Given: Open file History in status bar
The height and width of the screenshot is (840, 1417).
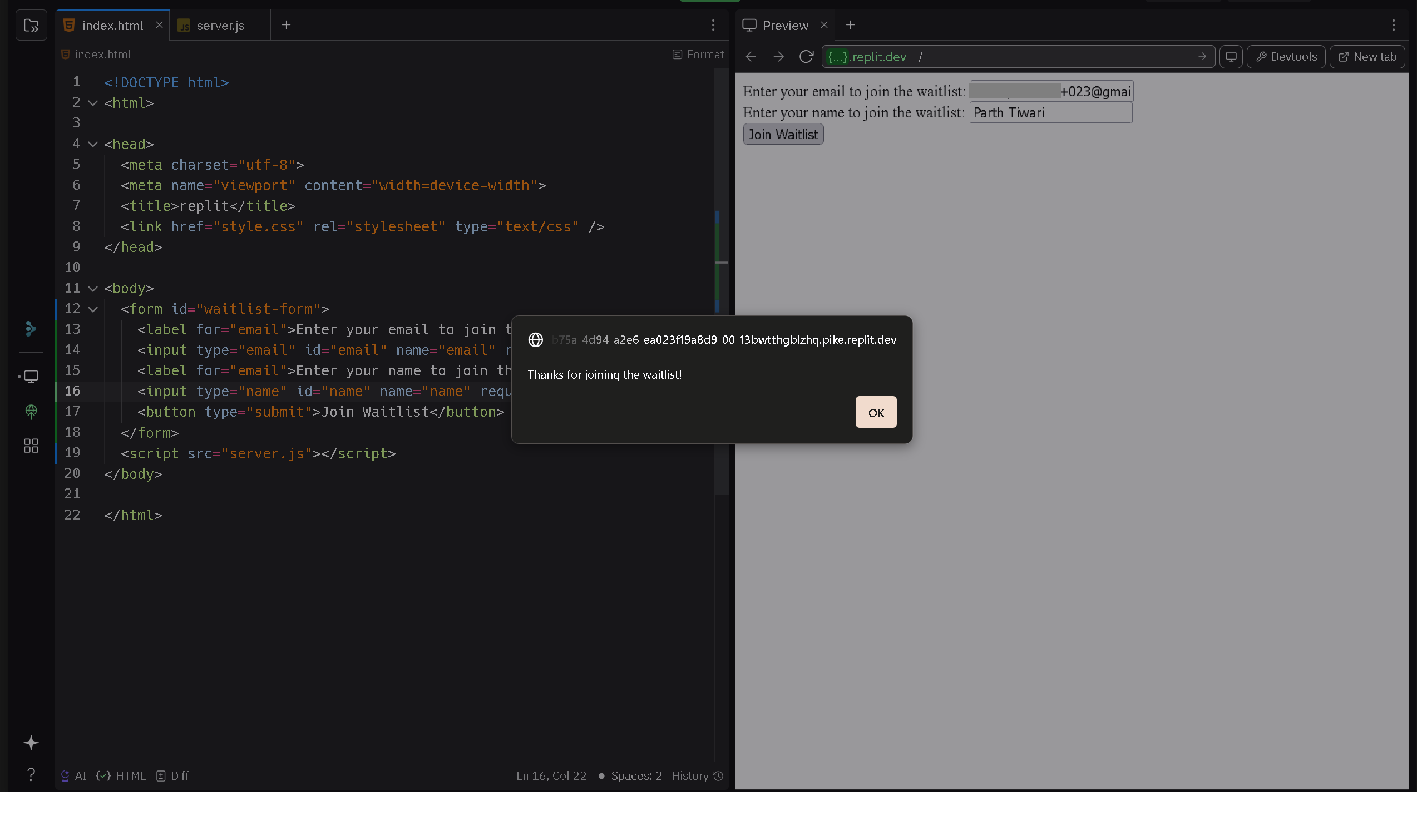Looking at the screenshot, I should tap(697, 775).
